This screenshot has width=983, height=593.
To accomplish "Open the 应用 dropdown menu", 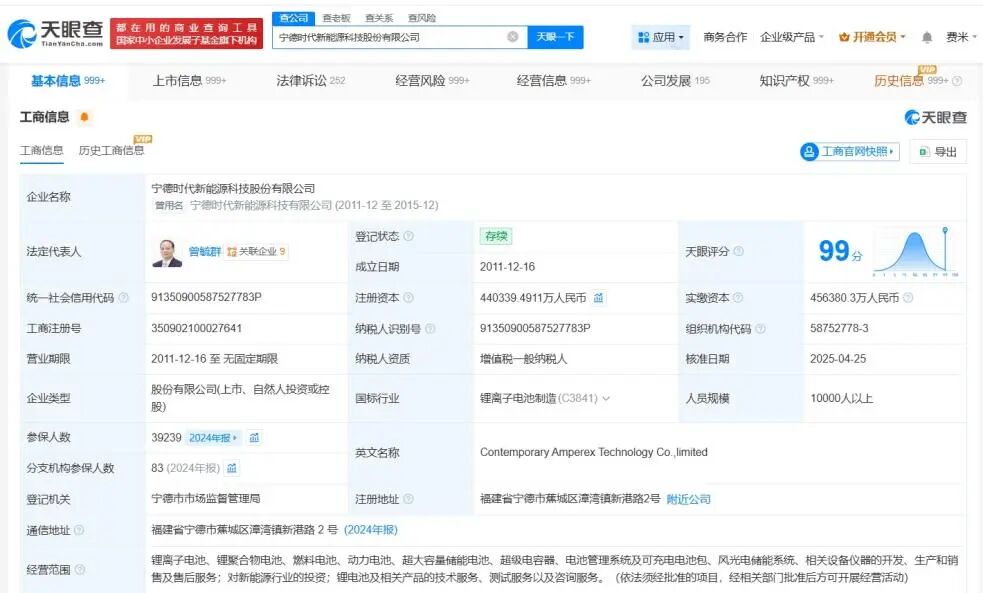I will [x=661, y=37].
